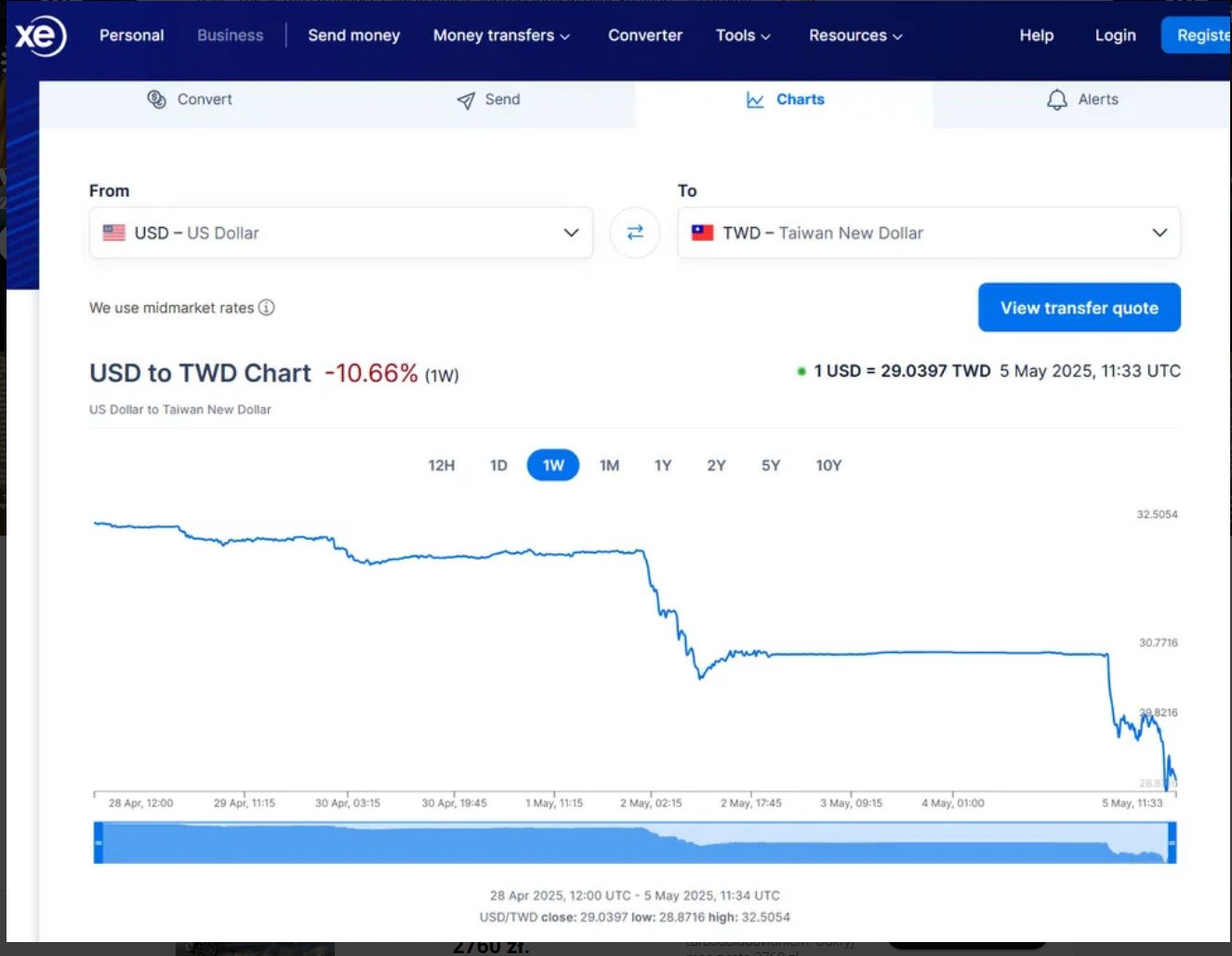The image size is (1232, 956).
Task: Click the xe logo icon
Action: [40, 36]
